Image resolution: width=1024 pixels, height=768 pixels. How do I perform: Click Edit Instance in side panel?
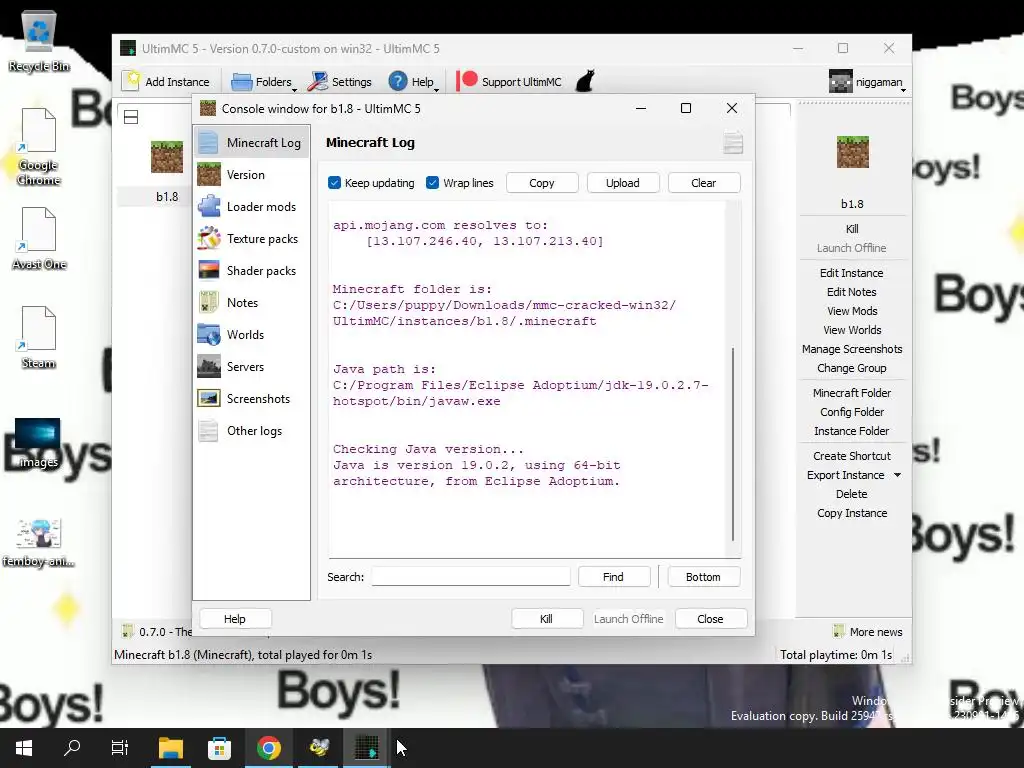(852, 272)
